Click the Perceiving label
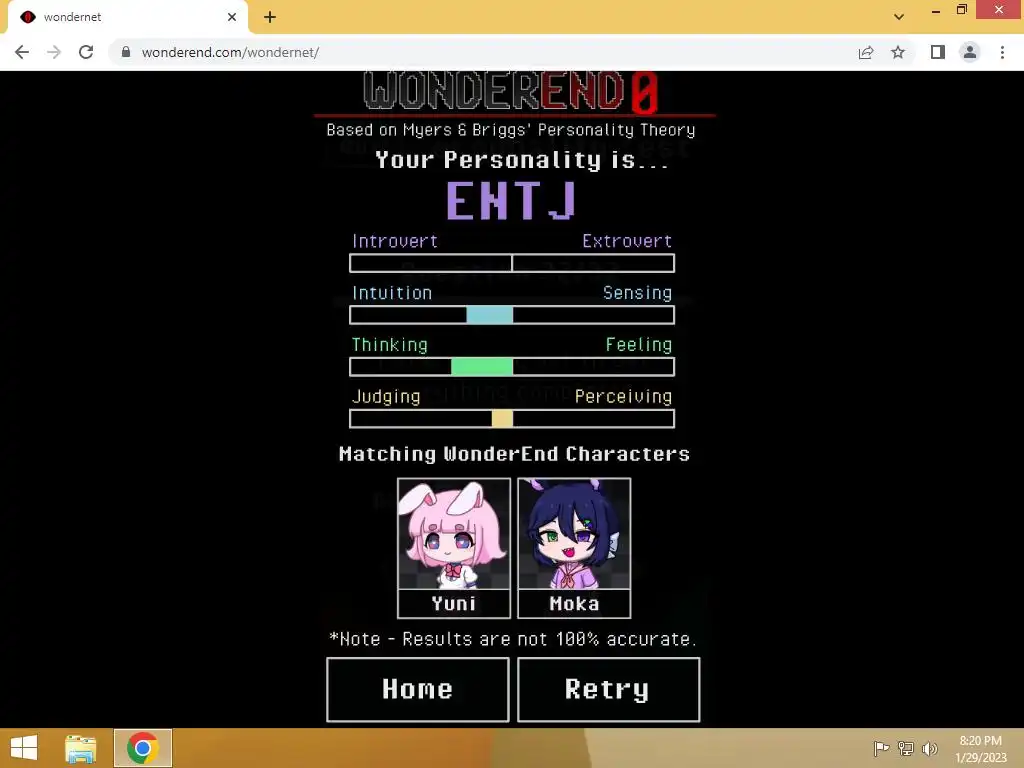 pyautogui.click(x=623, y=396)
